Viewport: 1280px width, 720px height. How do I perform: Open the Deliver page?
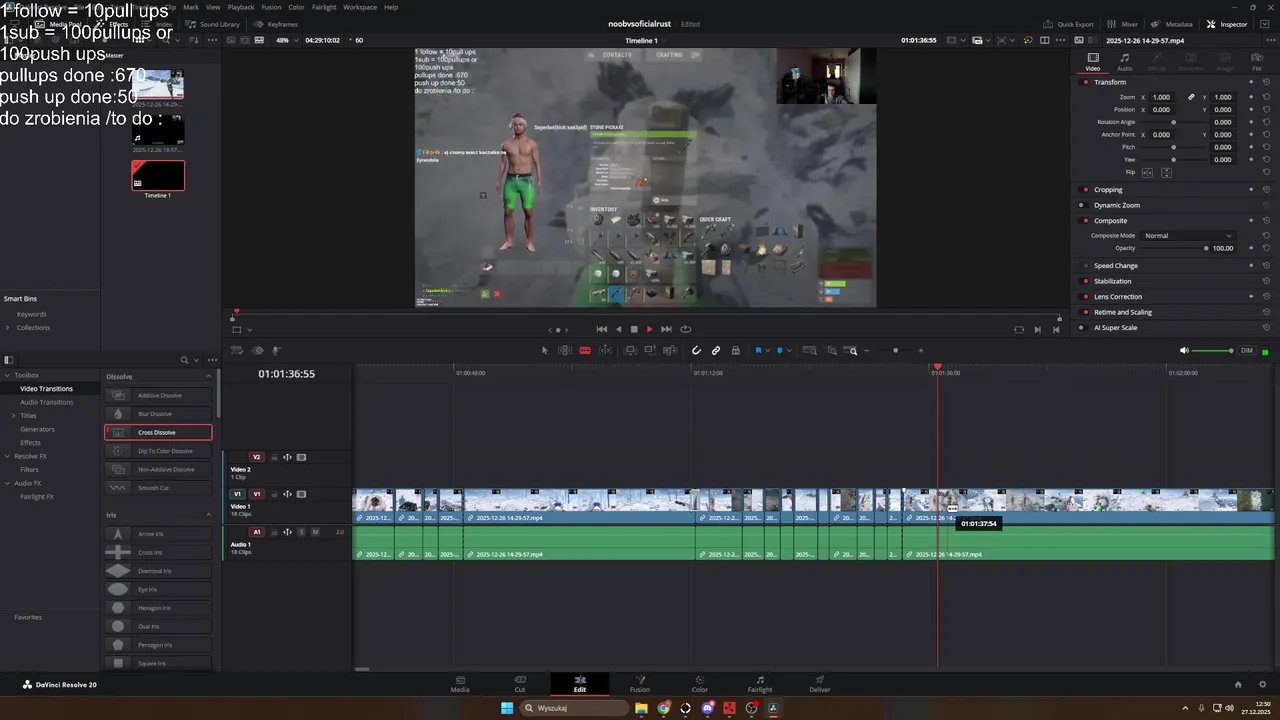pos(820,684)
